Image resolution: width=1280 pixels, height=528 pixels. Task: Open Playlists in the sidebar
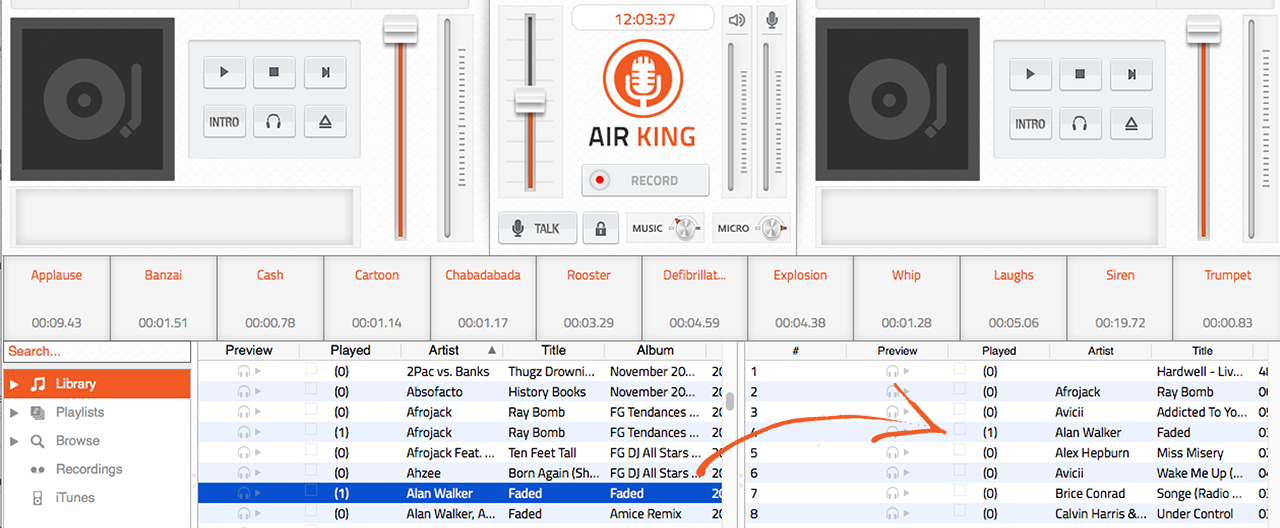pos(79,412)
